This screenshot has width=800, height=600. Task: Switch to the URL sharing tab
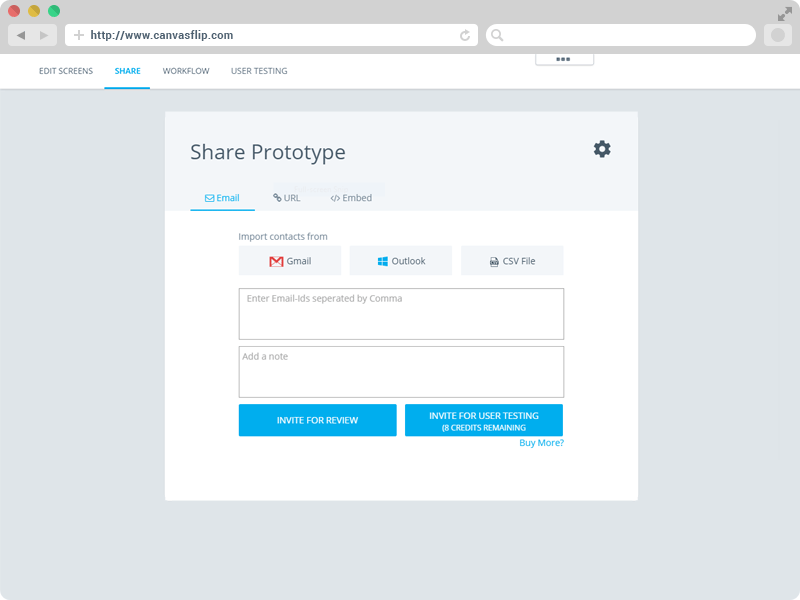point(287,198)
